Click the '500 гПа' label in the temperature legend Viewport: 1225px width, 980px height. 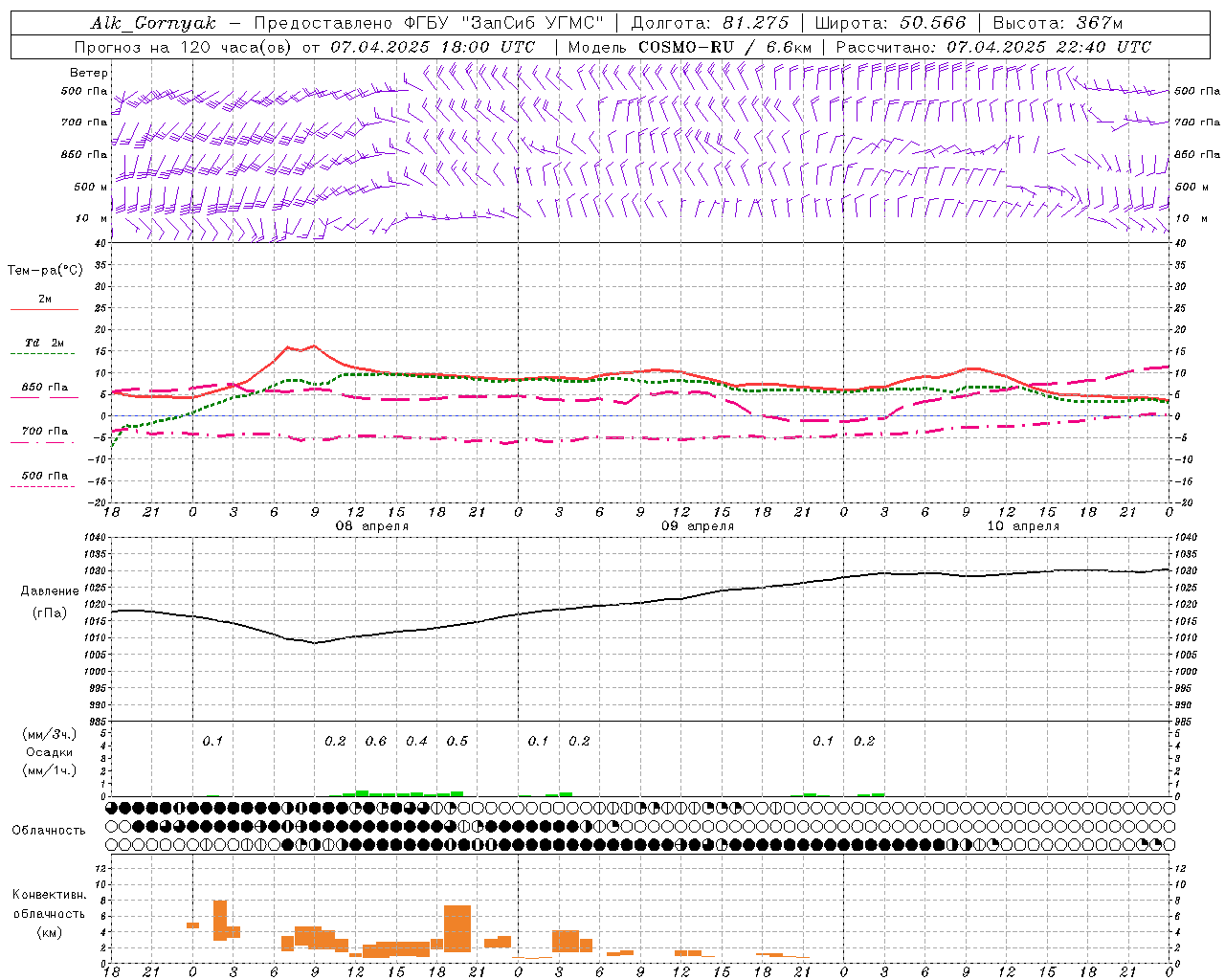click(x=44, y=476)
